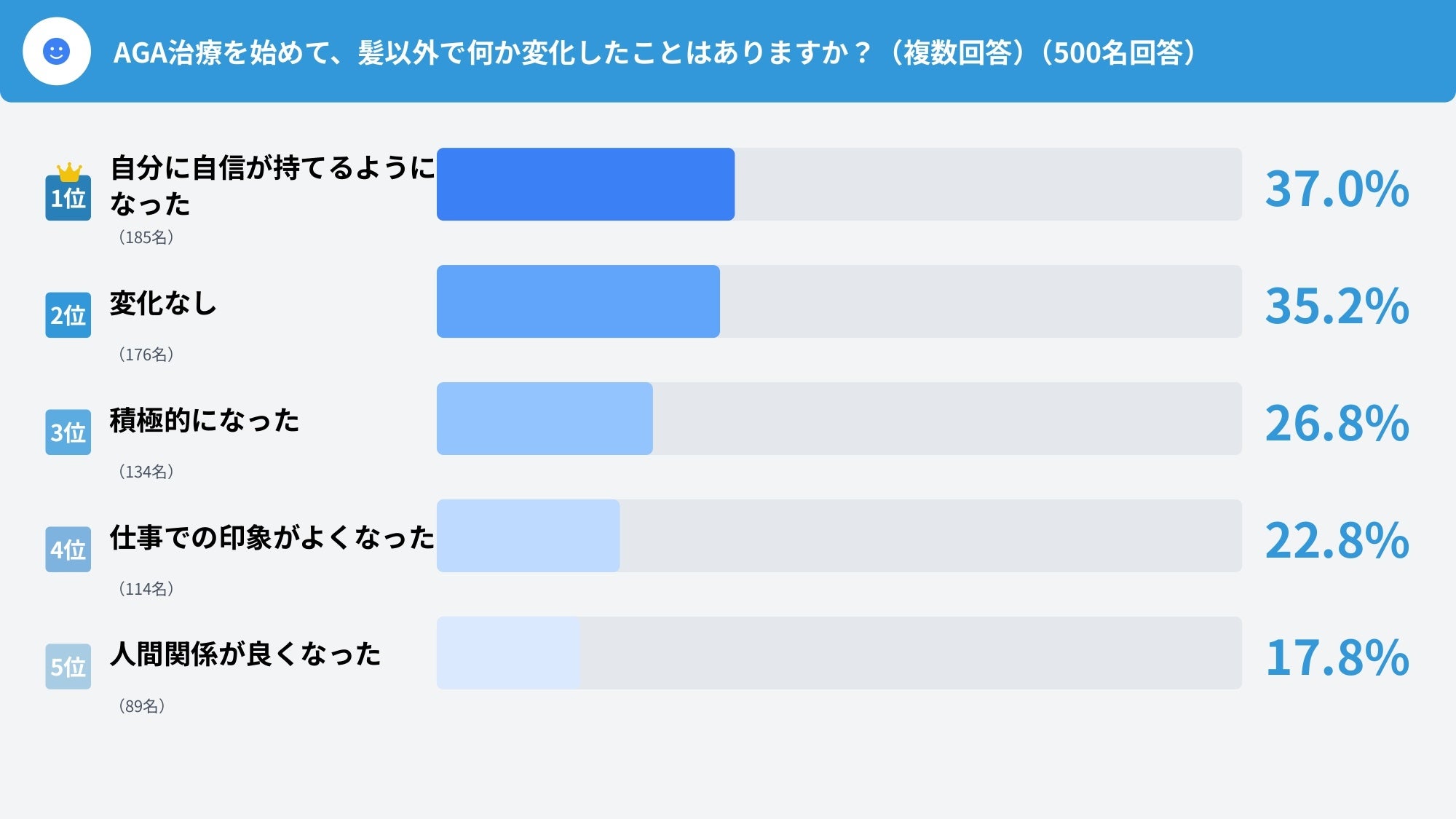Click the 仕事での印象がよくなった label
Viewport: 1456px width, 819px height.
272,537
